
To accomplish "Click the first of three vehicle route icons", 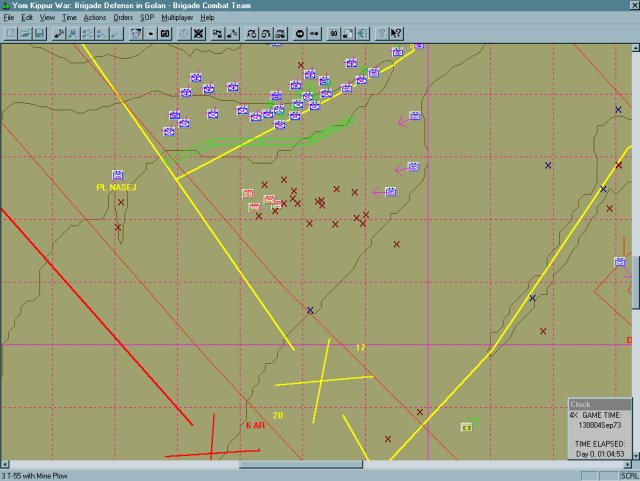I will tap(251, 33).
